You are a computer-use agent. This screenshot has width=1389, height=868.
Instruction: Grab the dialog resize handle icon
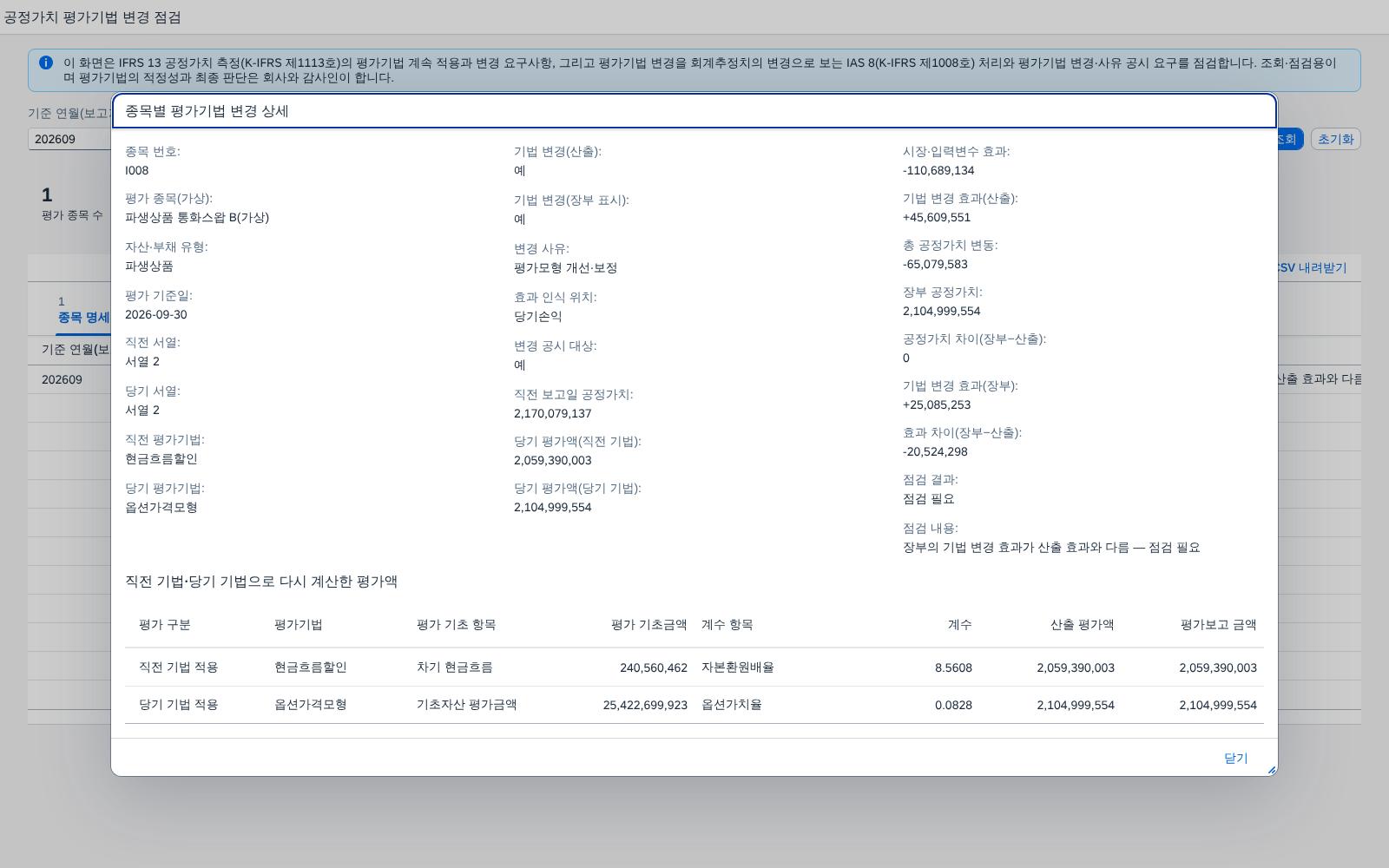[1271, 770]
